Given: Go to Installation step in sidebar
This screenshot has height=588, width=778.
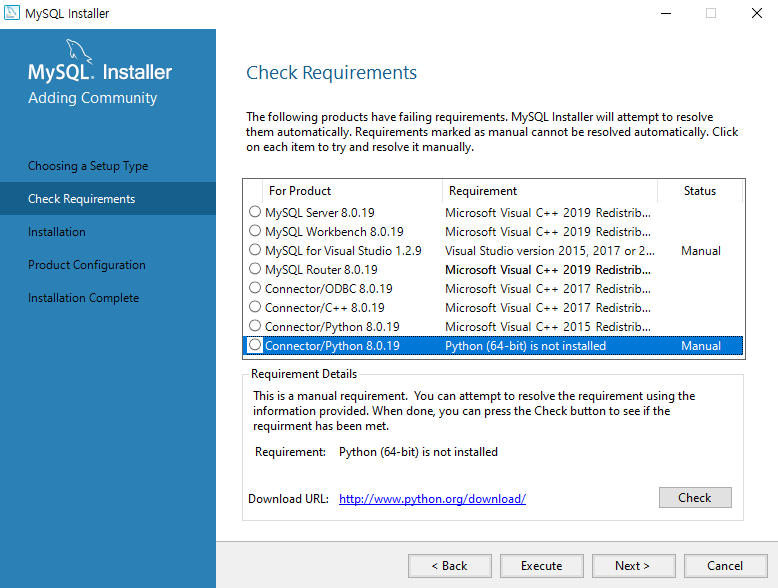Looking at the screenshot, I should click(x=57, y=232).
